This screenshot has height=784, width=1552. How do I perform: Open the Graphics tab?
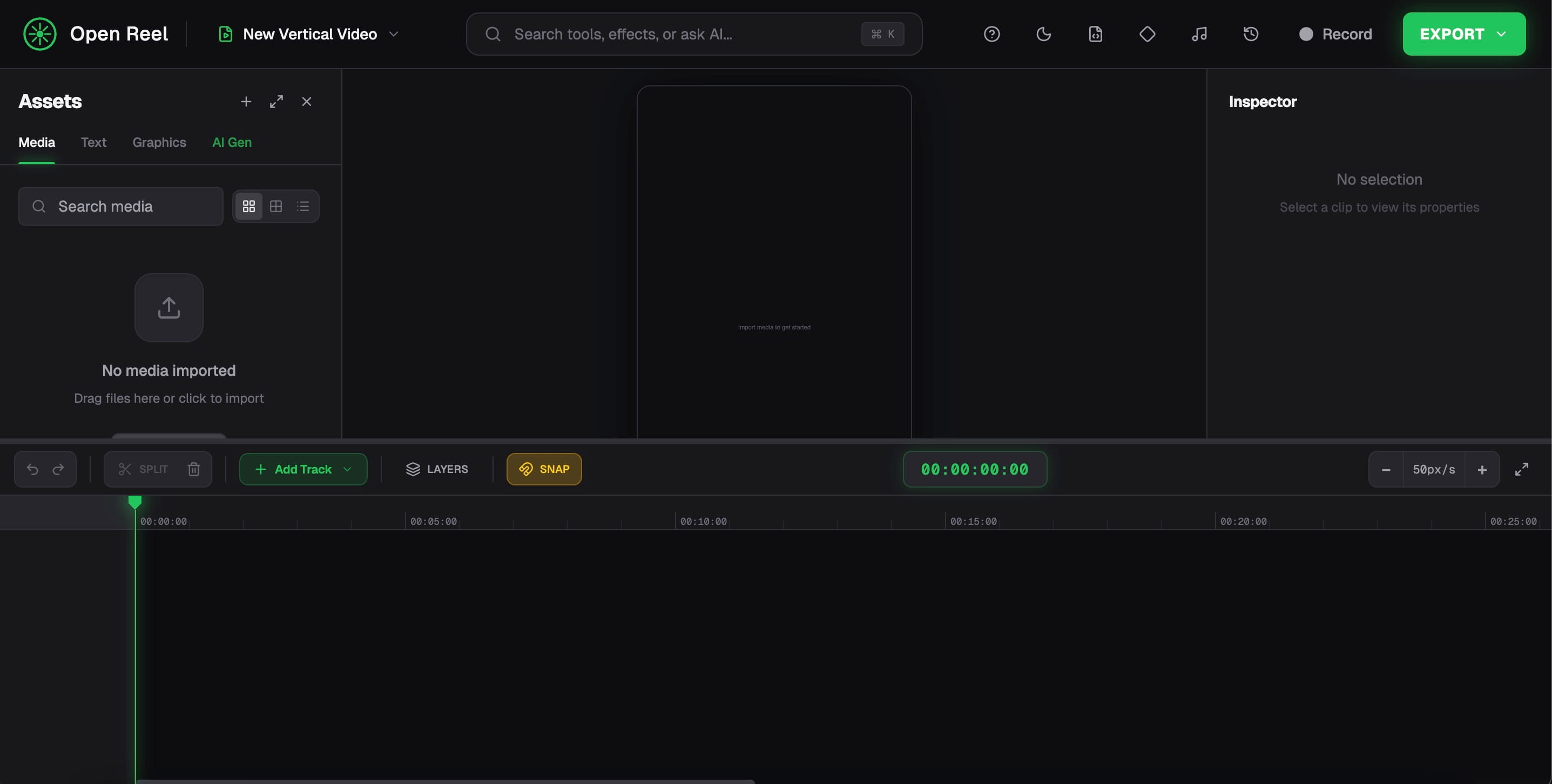click(159, 143)
